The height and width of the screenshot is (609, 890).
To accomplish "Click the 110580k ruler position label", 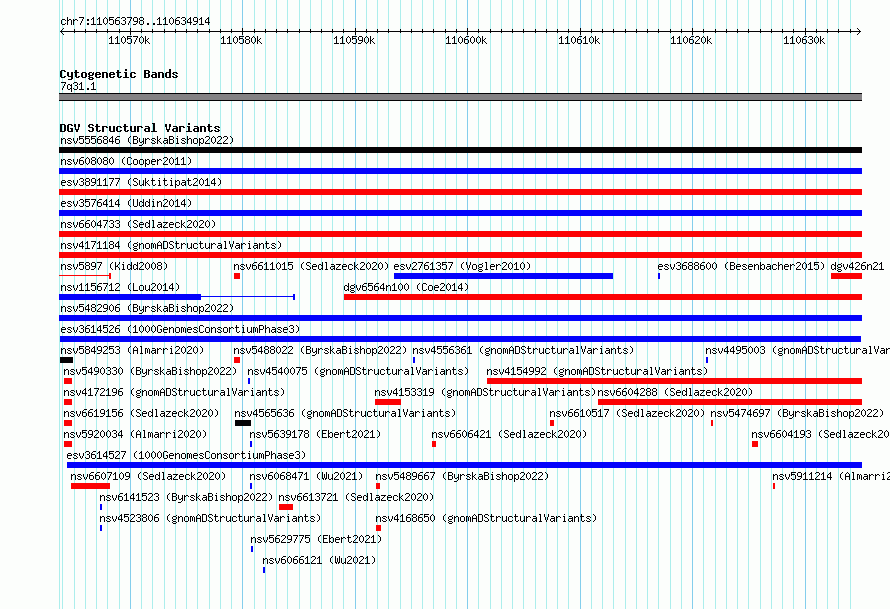I will (241, 40).
